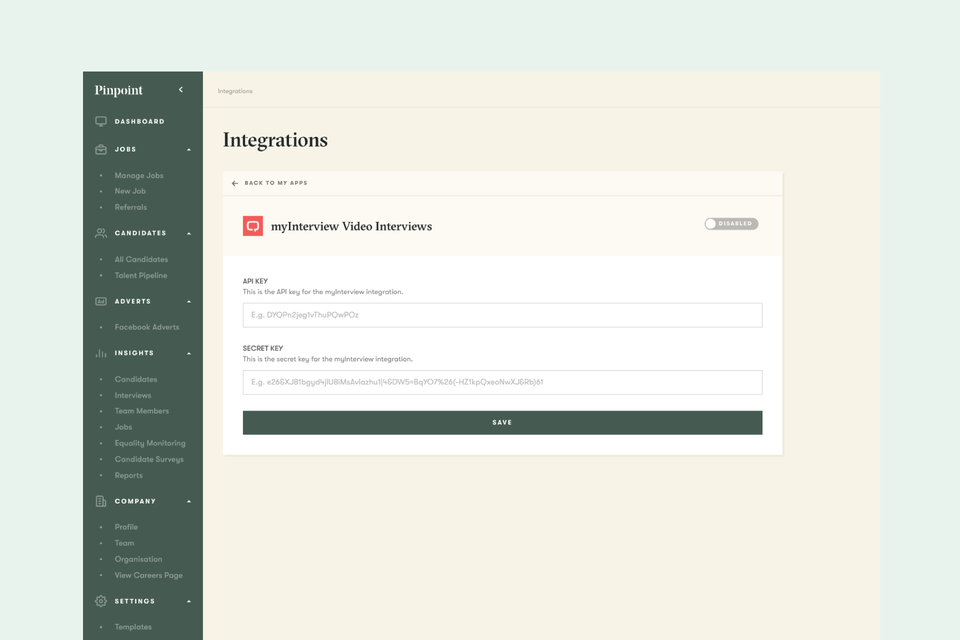960x640 pixels.
Task: Toggle the Disabled integration switch
Action: click(x=731, y=224)
